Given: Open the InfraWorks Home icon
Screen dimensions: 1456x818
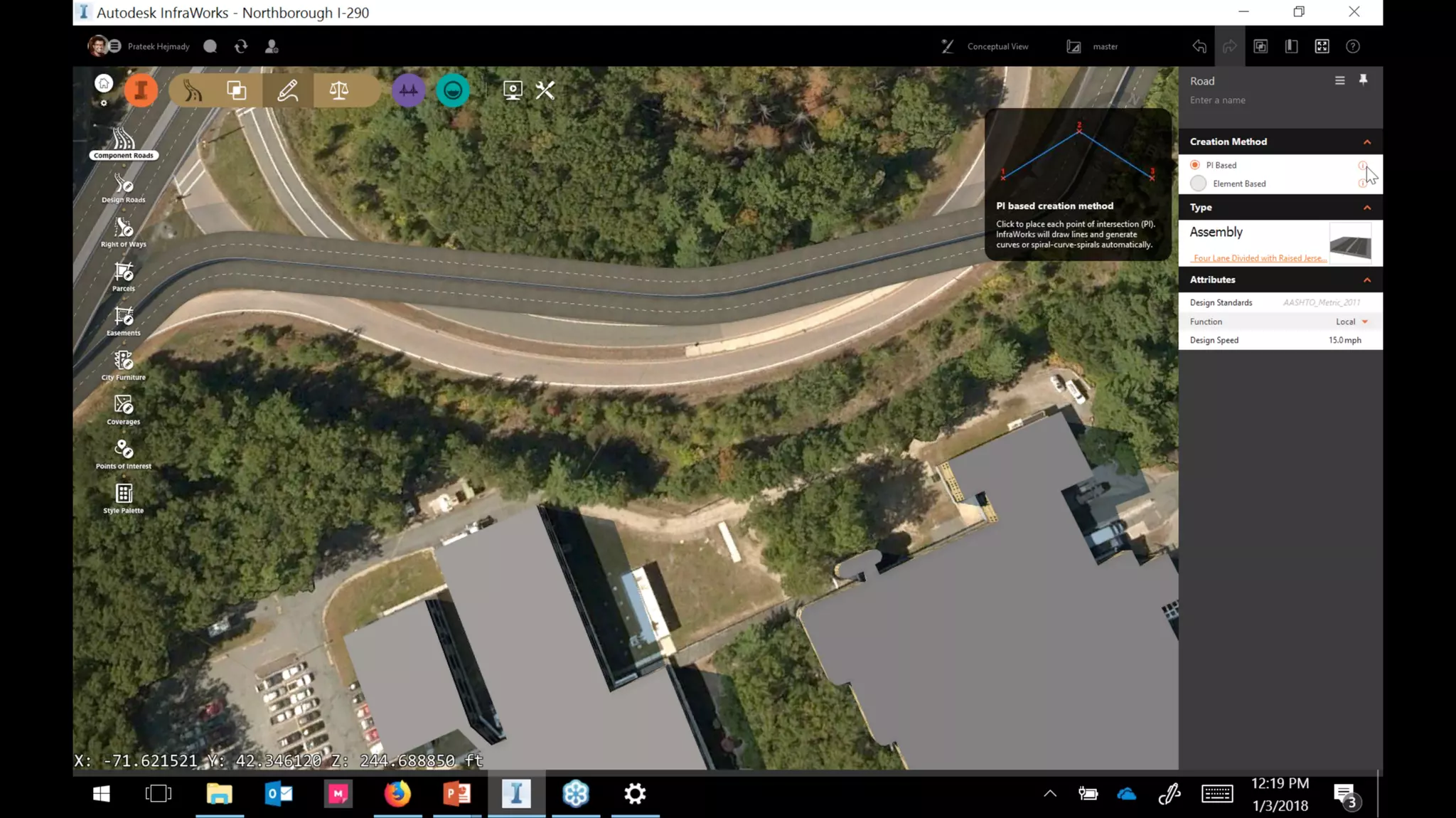Looking at the screenshot, I should tap(104, 83).
